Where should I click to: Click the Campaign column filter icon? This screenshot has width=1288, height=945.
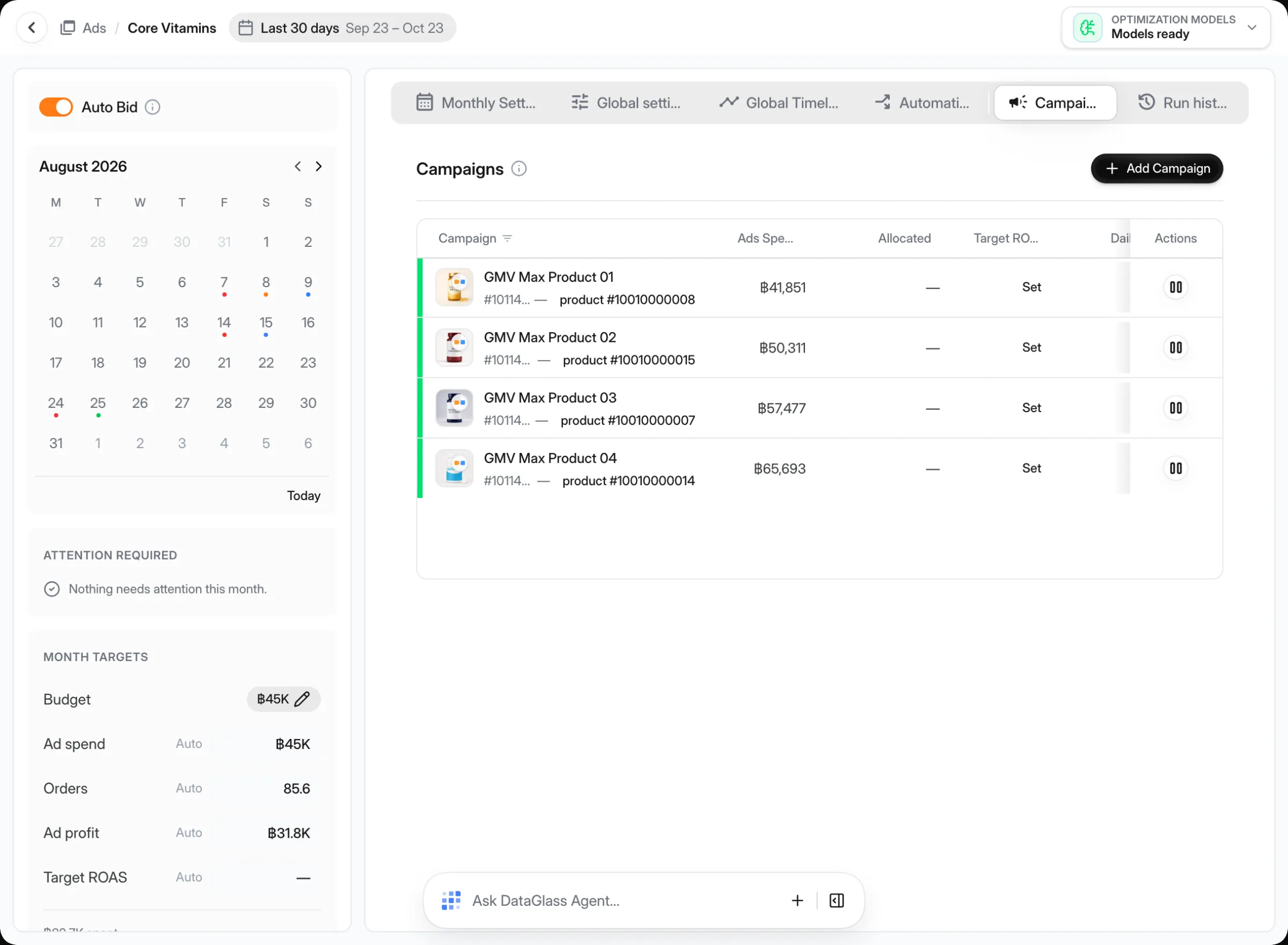pyautogui.click(x=507, y=239)
